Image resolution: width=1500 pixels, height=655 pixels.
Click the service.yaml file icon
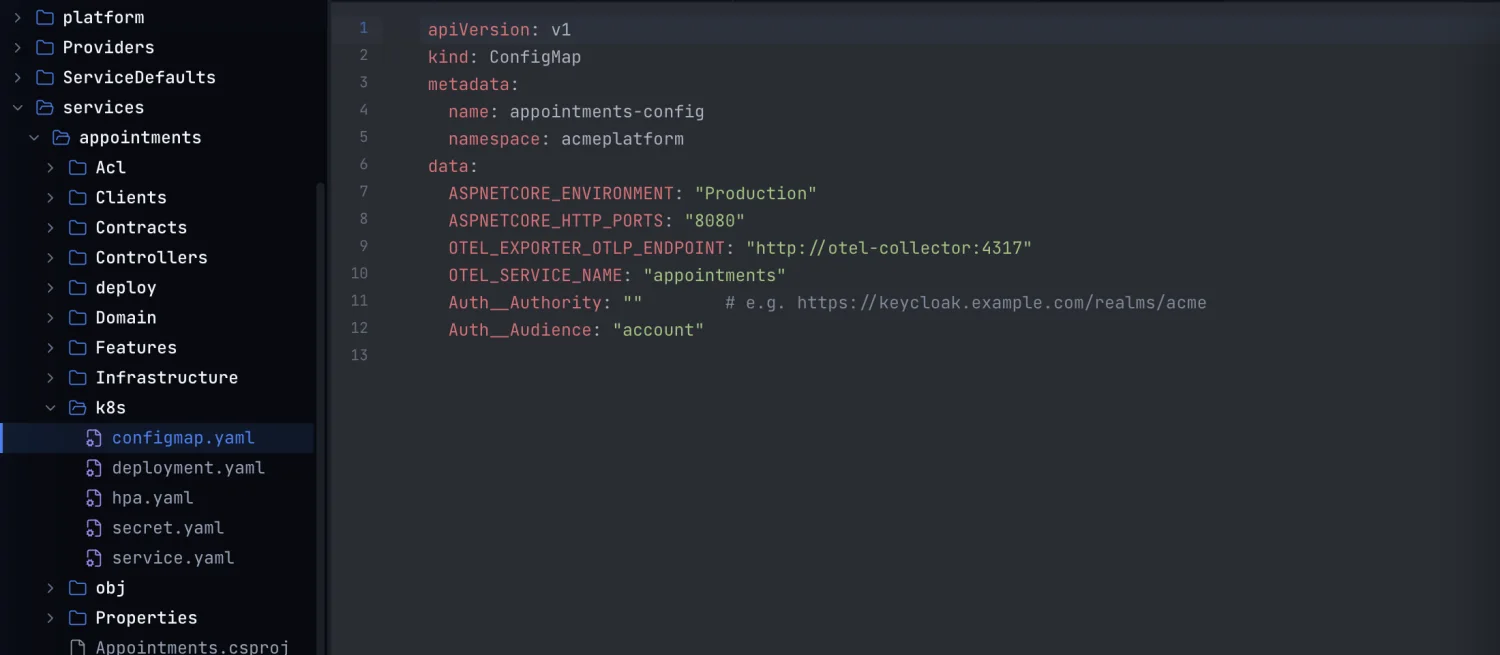pos(94,558)
